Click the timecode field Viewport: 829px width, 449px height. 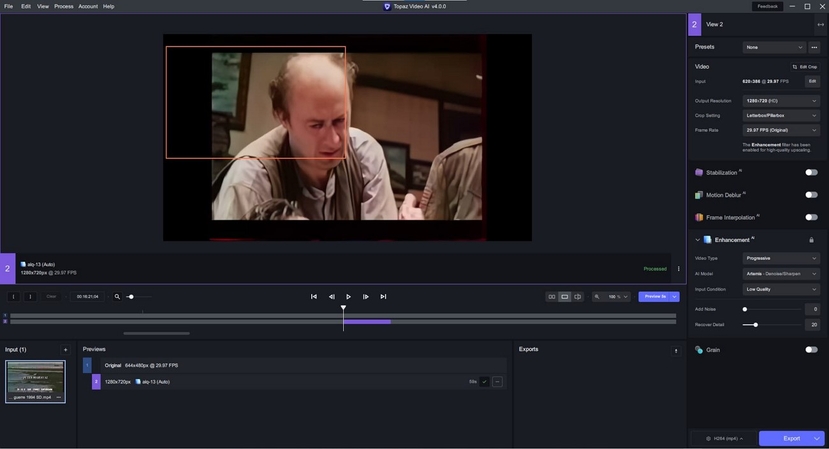tap(87, 297)
